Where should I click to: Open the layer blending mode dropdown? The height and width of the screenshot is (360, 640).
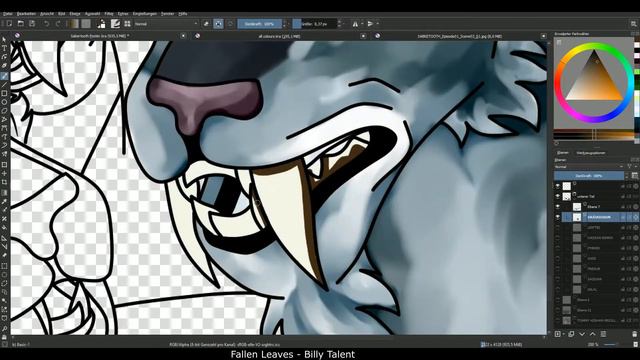click(x=589, y=167)
